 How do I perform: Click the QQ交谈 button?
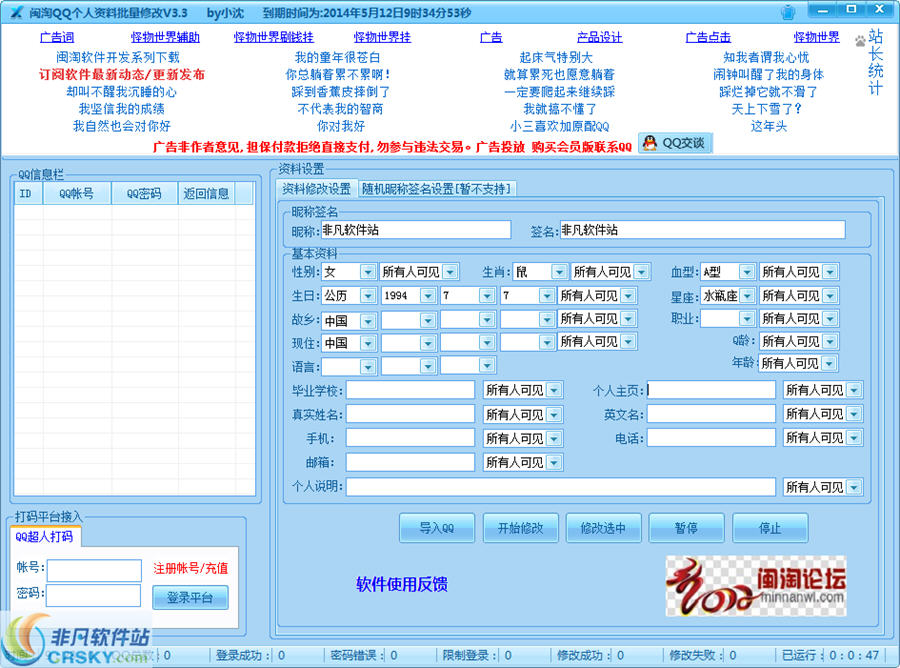pos(676,143)
